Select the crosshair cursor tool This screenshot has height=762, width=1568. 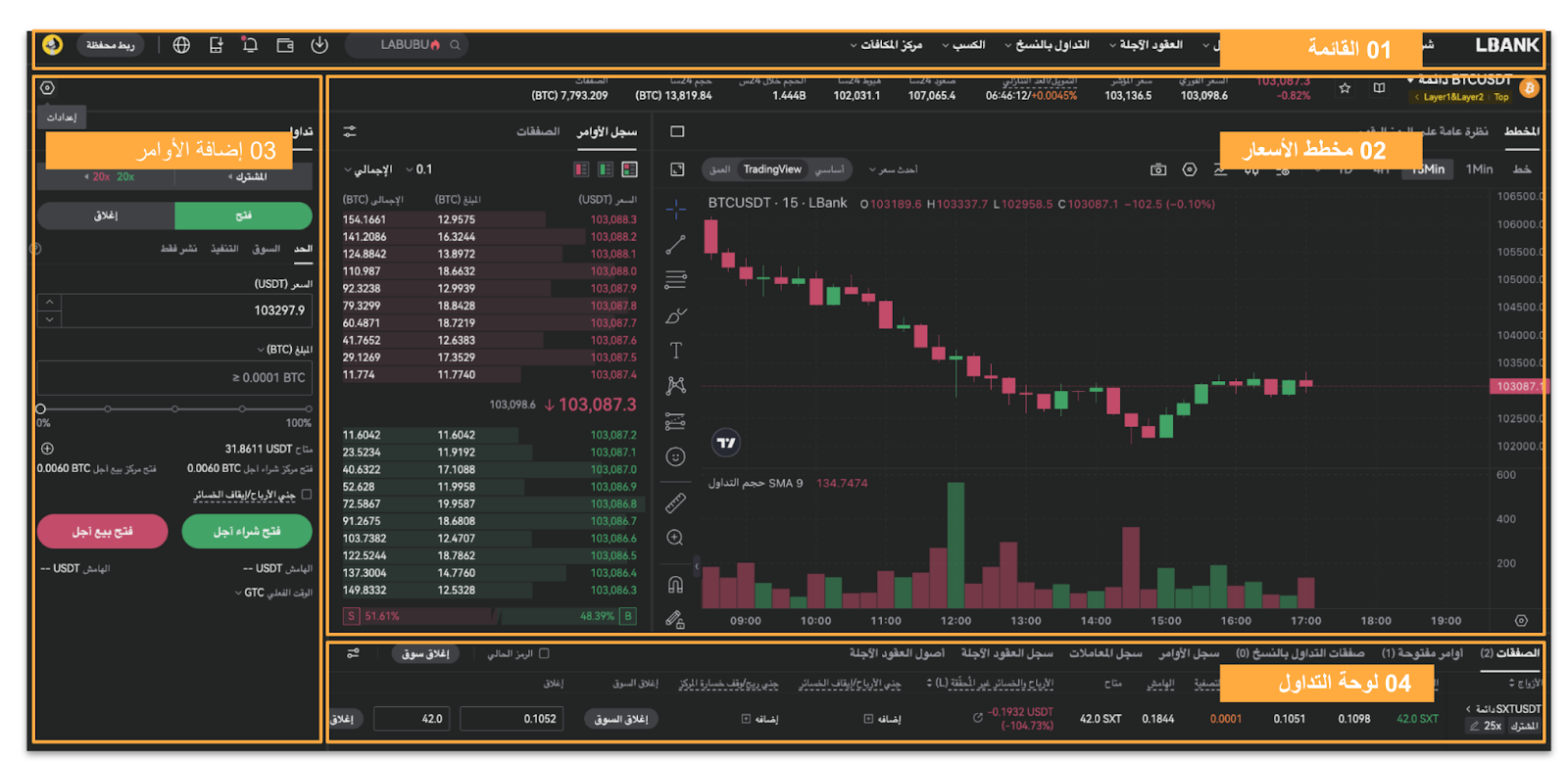[676, 209]
